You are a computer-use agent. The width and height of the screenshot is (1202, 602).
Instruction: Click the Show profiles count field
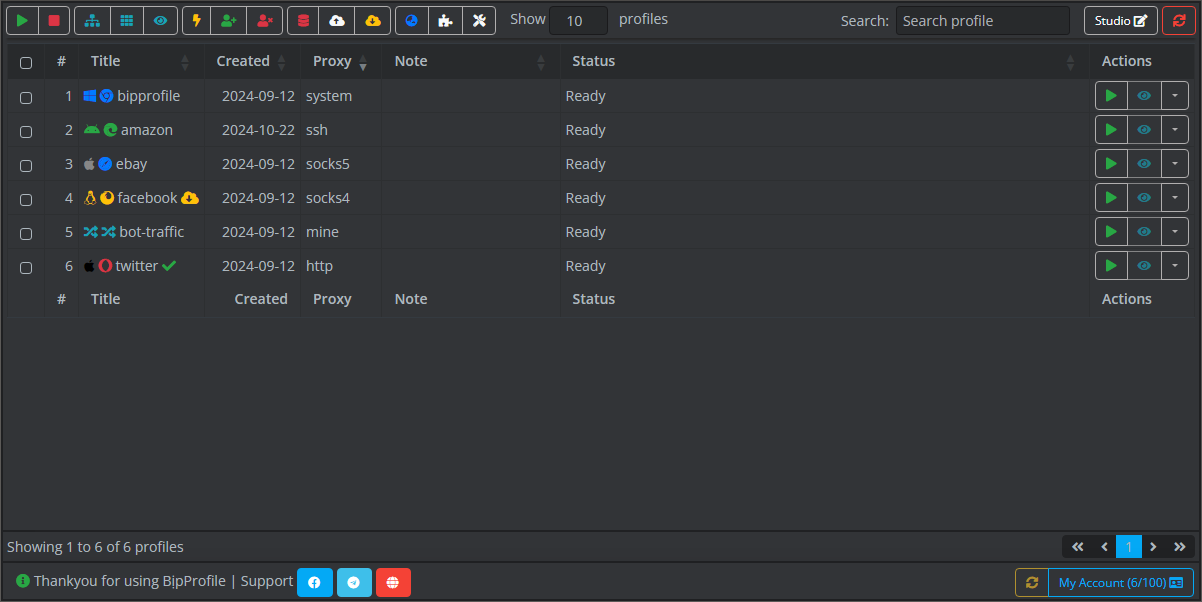point(578,20)
